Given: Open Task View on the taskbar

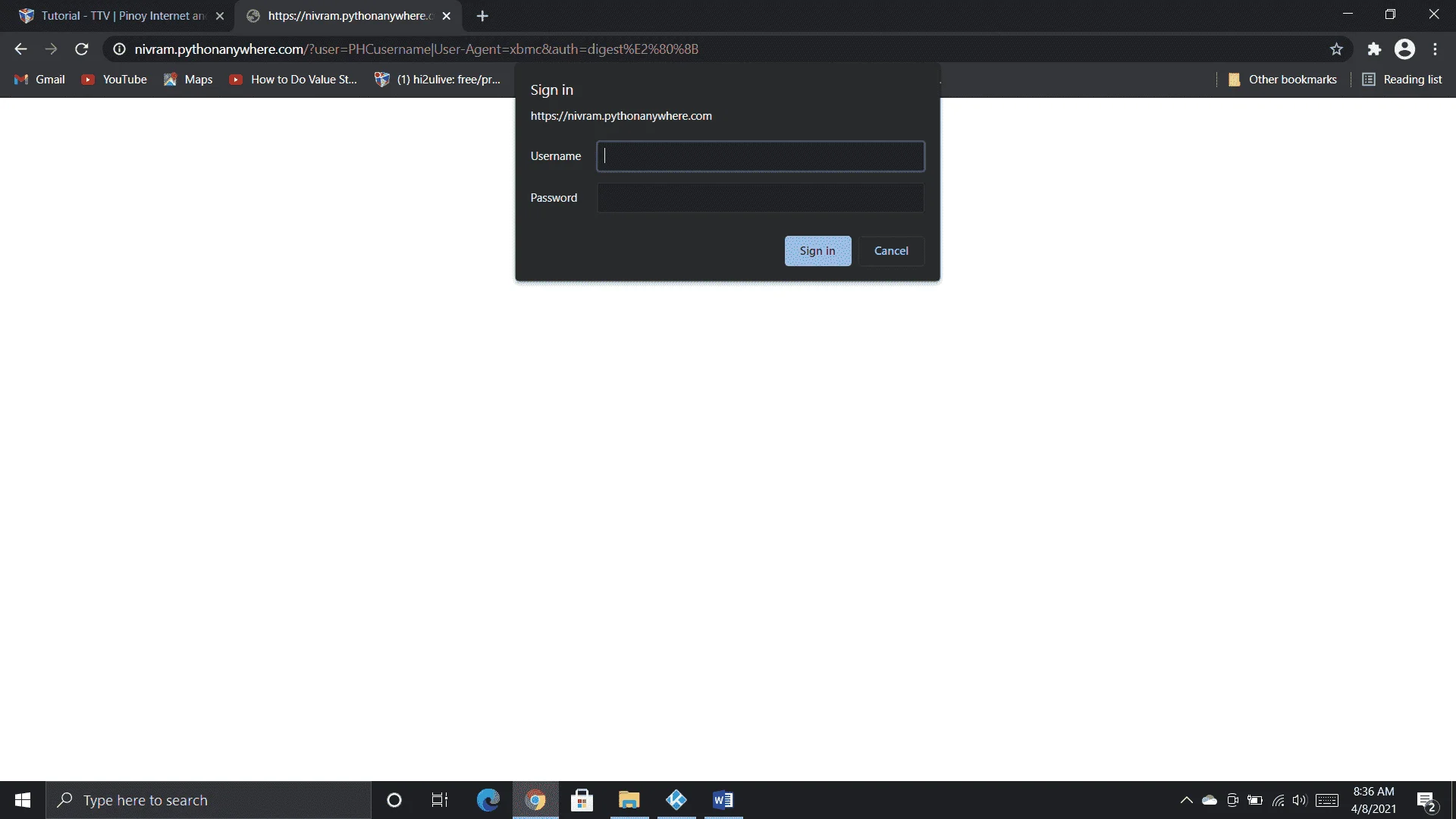Looking at the screenshot, I should coord(440,800).
